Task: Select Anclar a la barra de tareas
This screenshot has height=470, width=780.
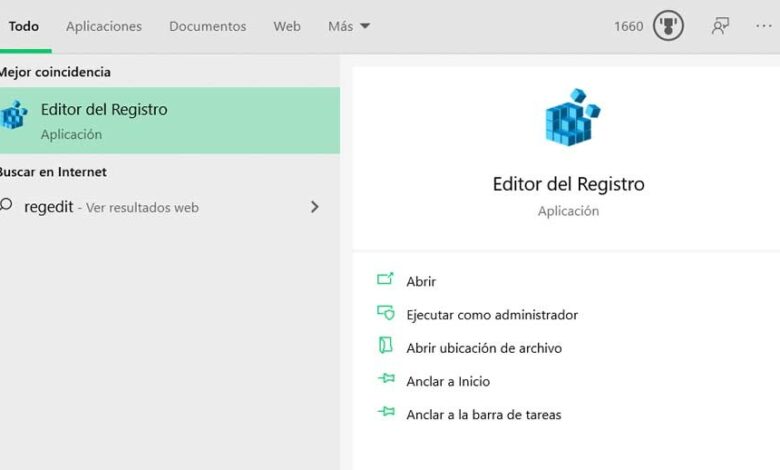Action: (484, 415)
